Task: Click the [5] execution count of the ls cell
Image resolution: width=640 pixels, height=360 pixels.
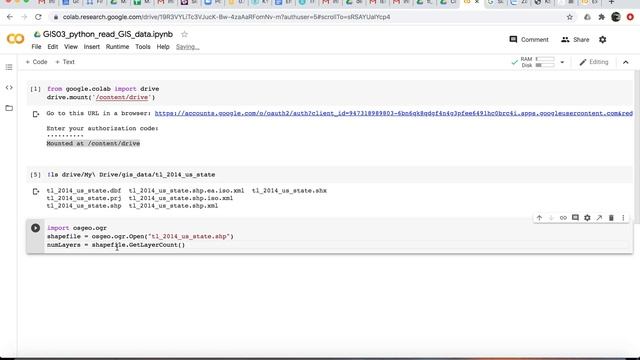Action: coord(36,175)
